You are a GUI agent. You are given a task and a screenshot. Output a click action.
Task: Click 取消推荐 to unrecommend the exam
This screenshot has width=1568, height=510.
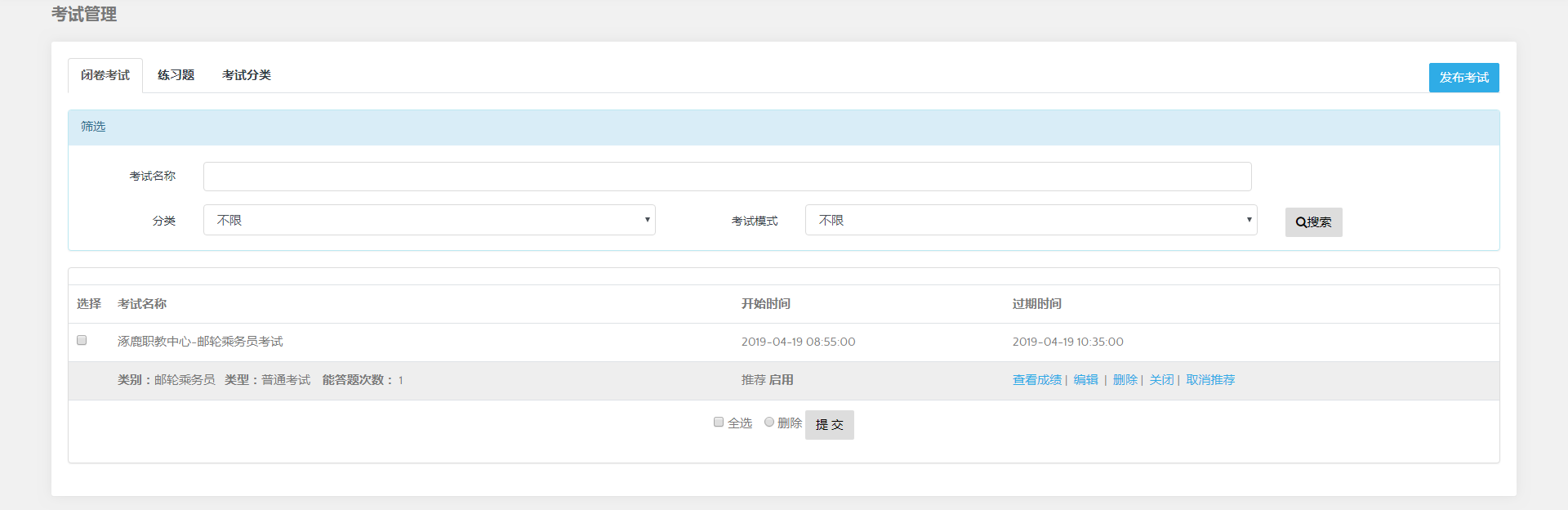coord(1210,380)
